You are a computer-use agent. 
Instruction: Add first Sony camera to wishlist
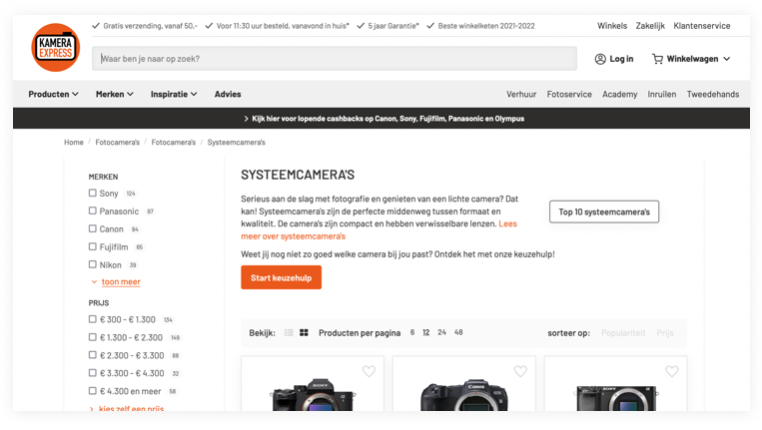tap(369, 371)
